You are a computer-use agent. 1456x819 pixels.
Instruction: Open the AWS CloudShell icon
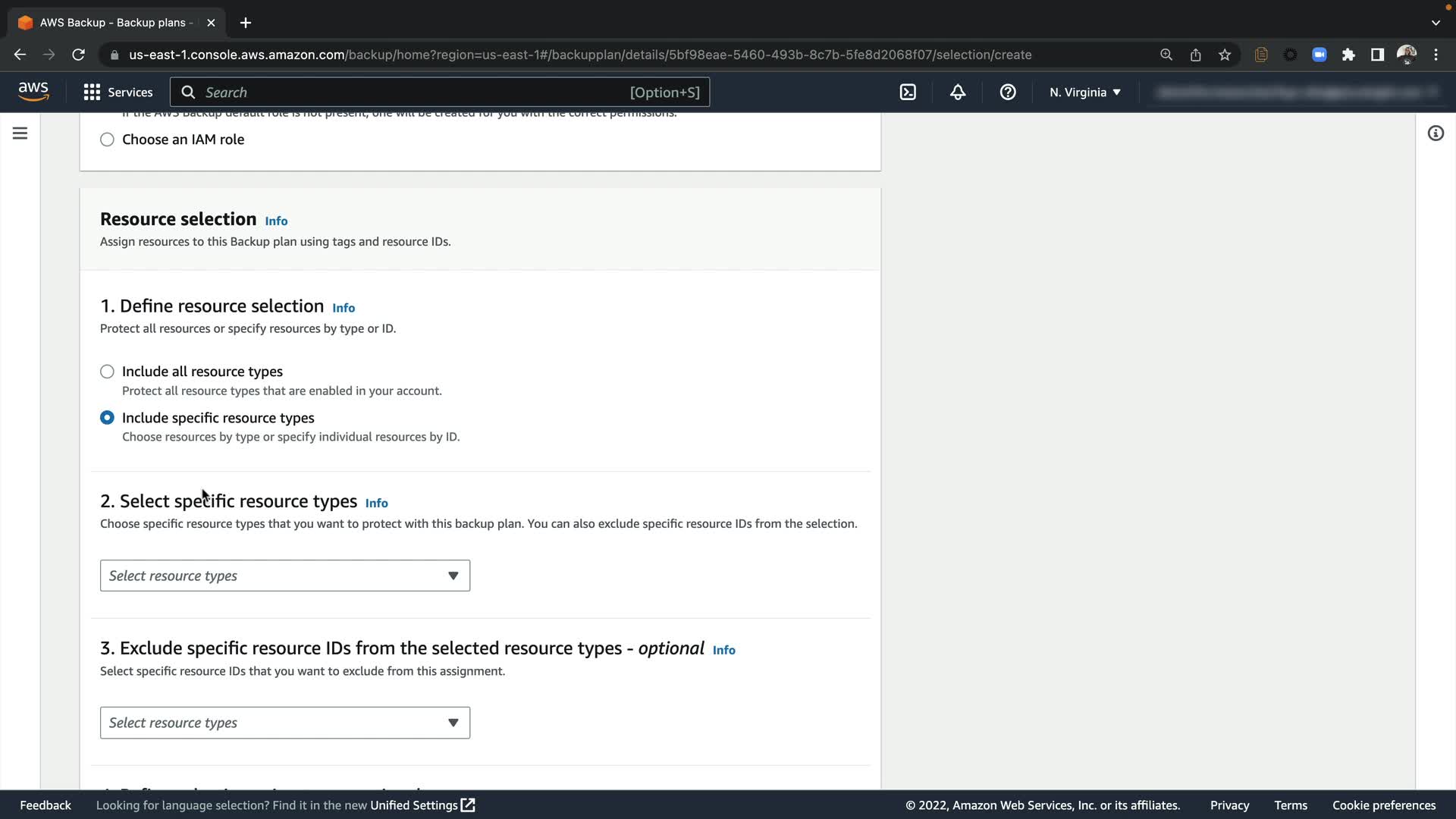coord(908,93)
